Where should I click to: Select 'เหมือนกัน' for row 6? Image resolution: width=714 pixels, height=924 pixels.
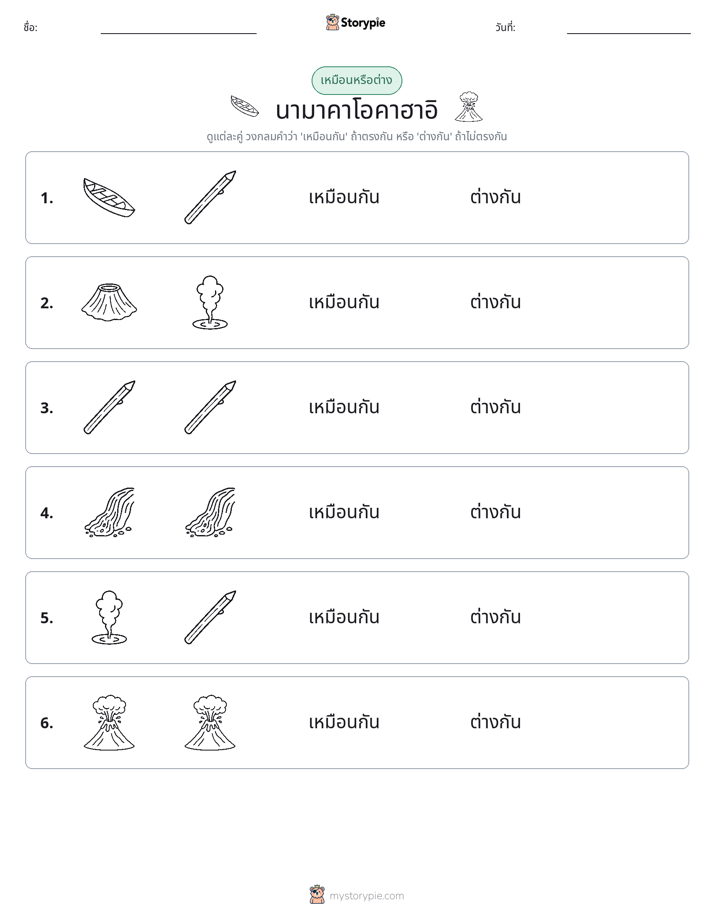(x=344, y=722)
